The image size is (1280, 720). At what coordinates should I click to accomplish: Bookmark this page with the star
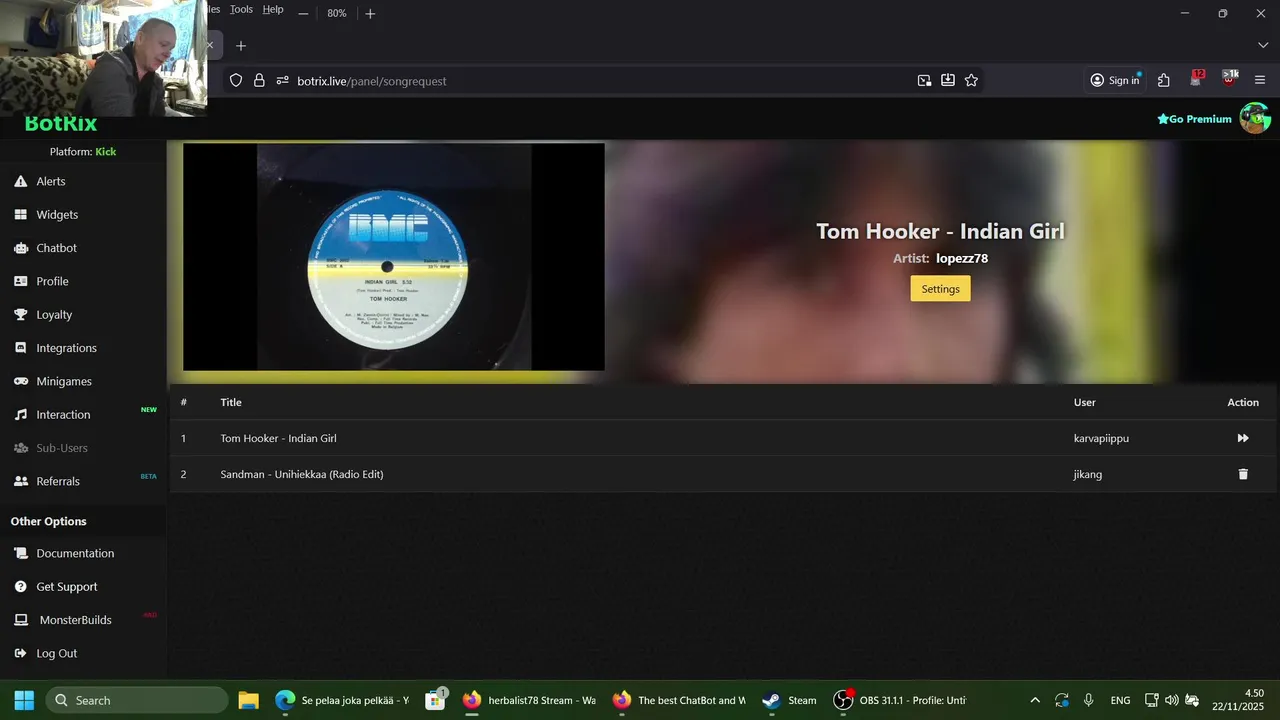pos(971,81)
